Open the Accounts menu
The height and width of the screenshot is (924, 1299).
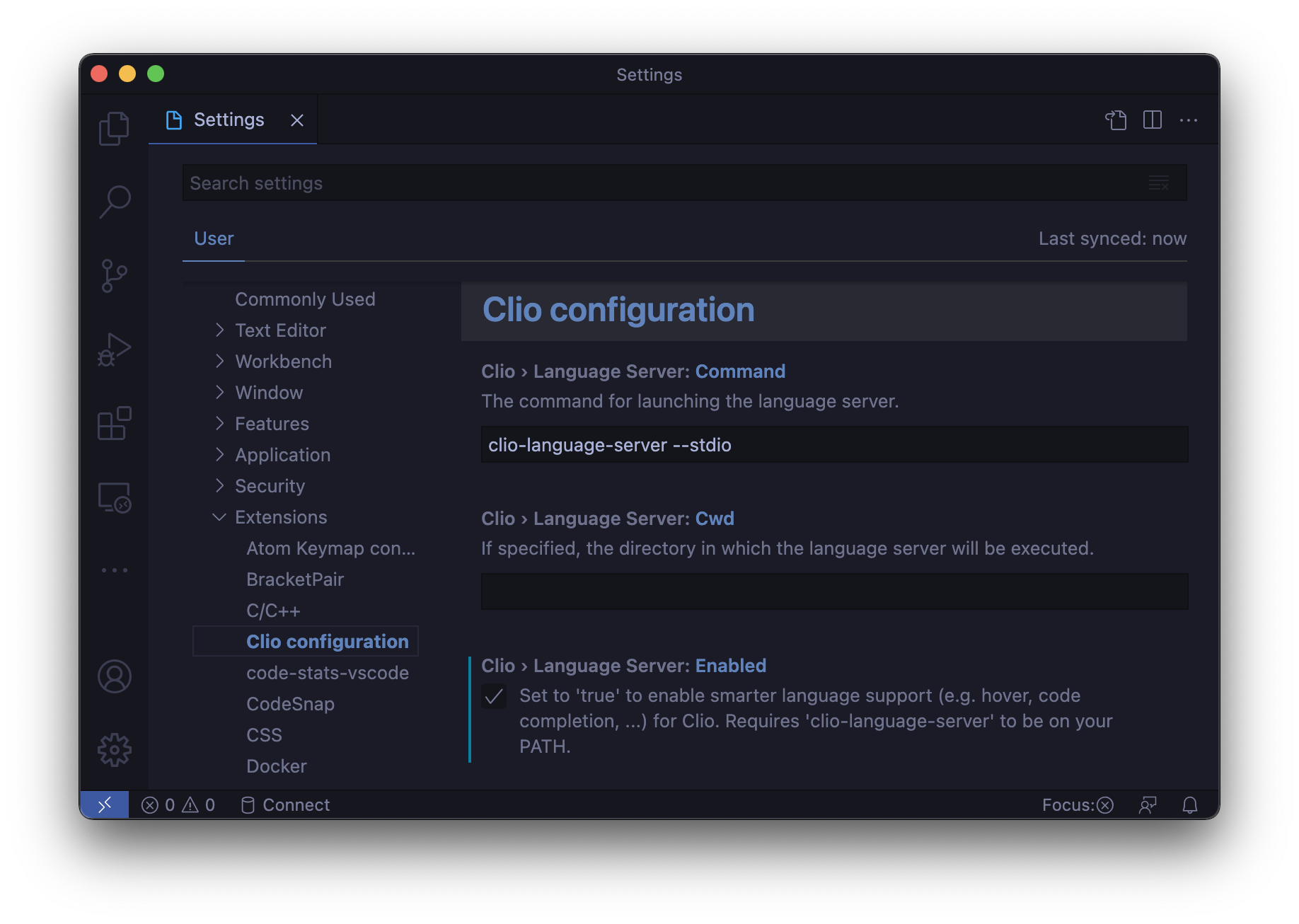[114, 676]
